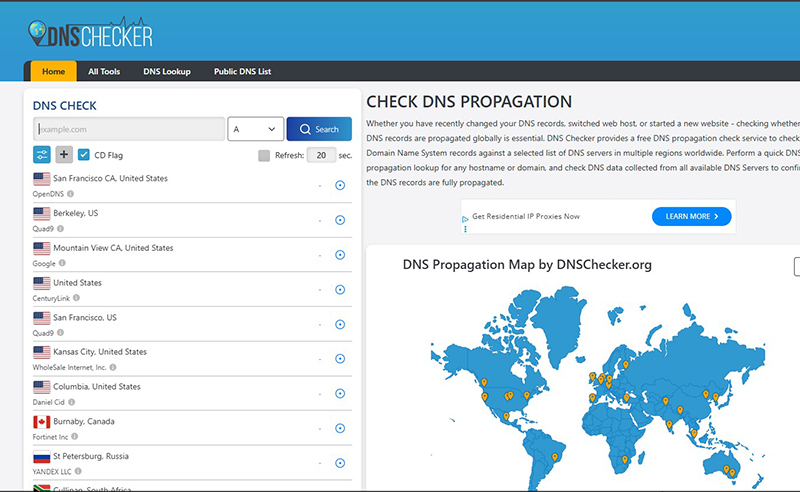Click the domain name input field
The width and height of the screenshot is (800, 492).
[x=129, y=129]
